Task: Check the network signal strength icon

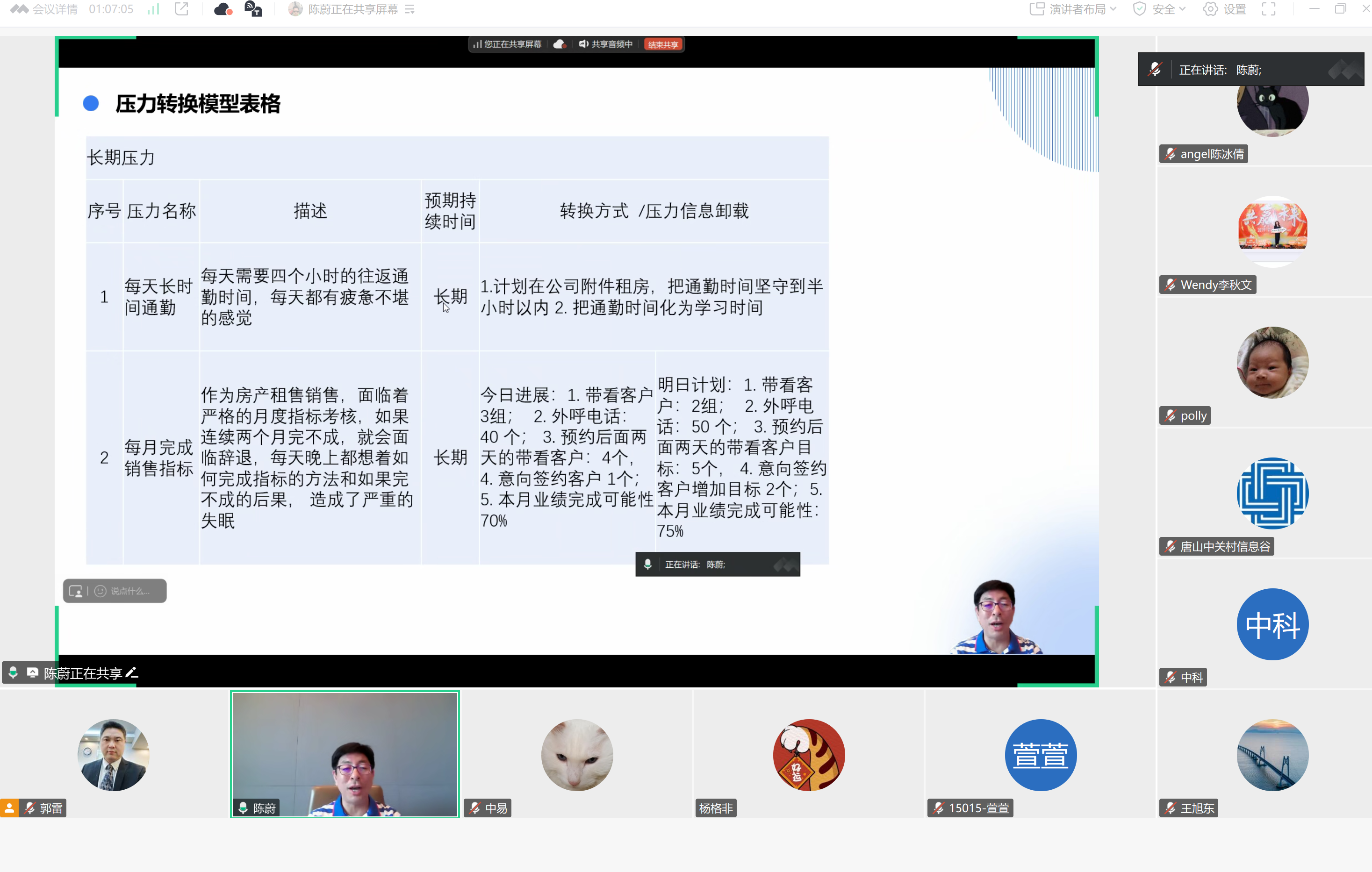Action: click(153, 9)
